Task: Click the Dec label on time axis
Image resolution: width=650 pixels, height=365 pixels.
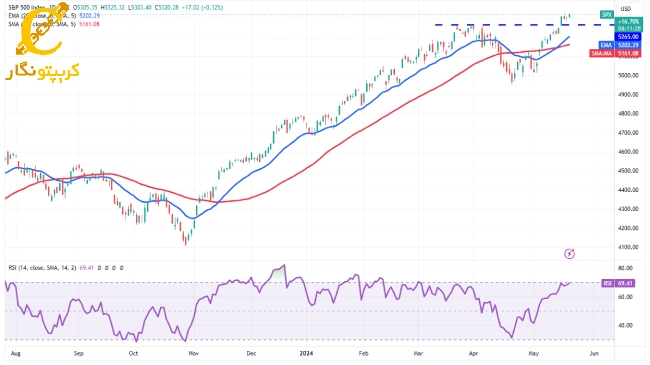Action: click(251, 354)
